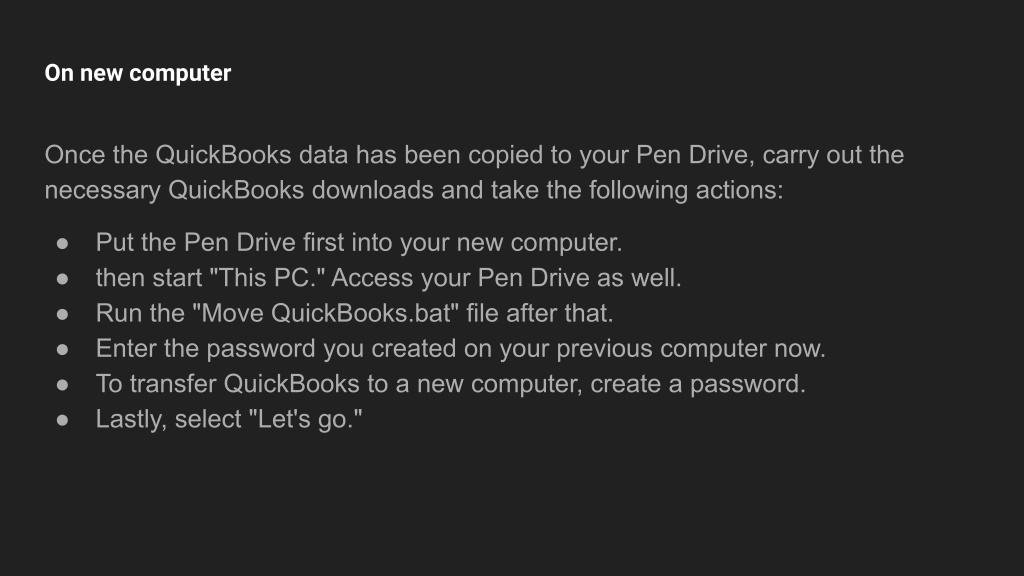Select the bullet dot before "Lastly, select"
Image resolution: width=1024 pixels, height=576 pixels.
pyautogui.click(x=62, y=420)
